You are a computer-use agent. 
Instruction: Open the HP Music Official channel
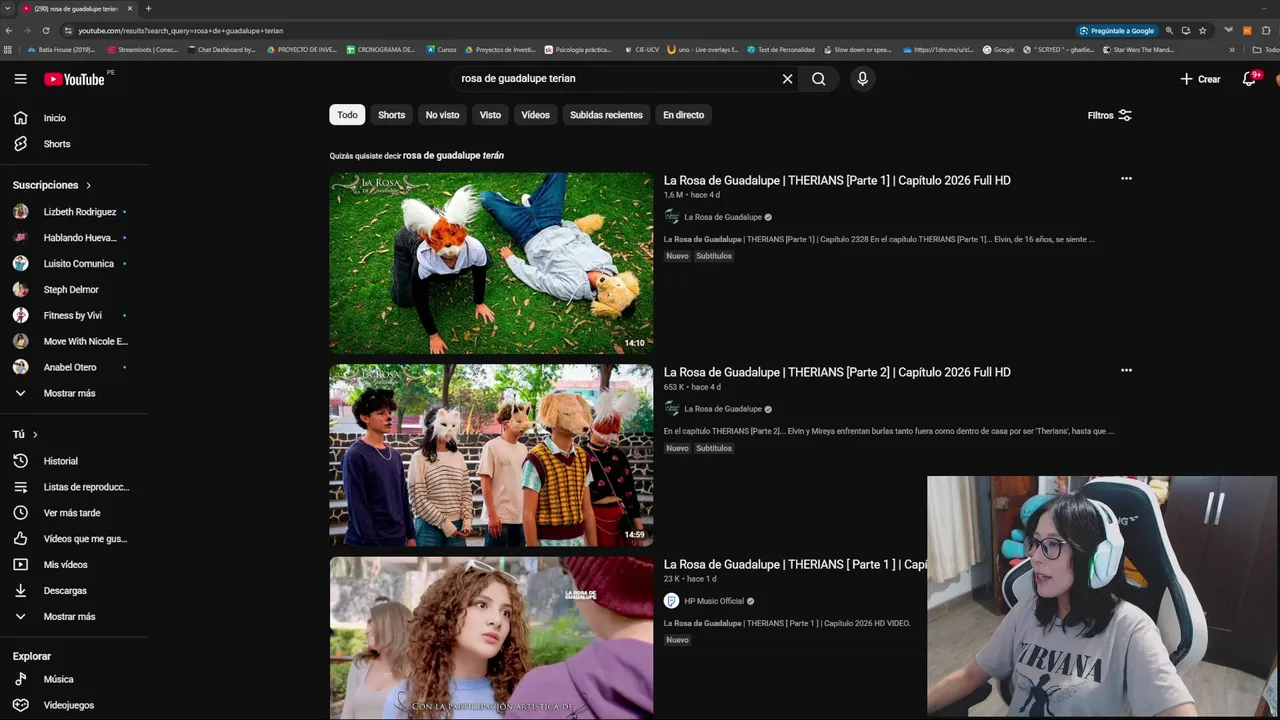[714, 601]
